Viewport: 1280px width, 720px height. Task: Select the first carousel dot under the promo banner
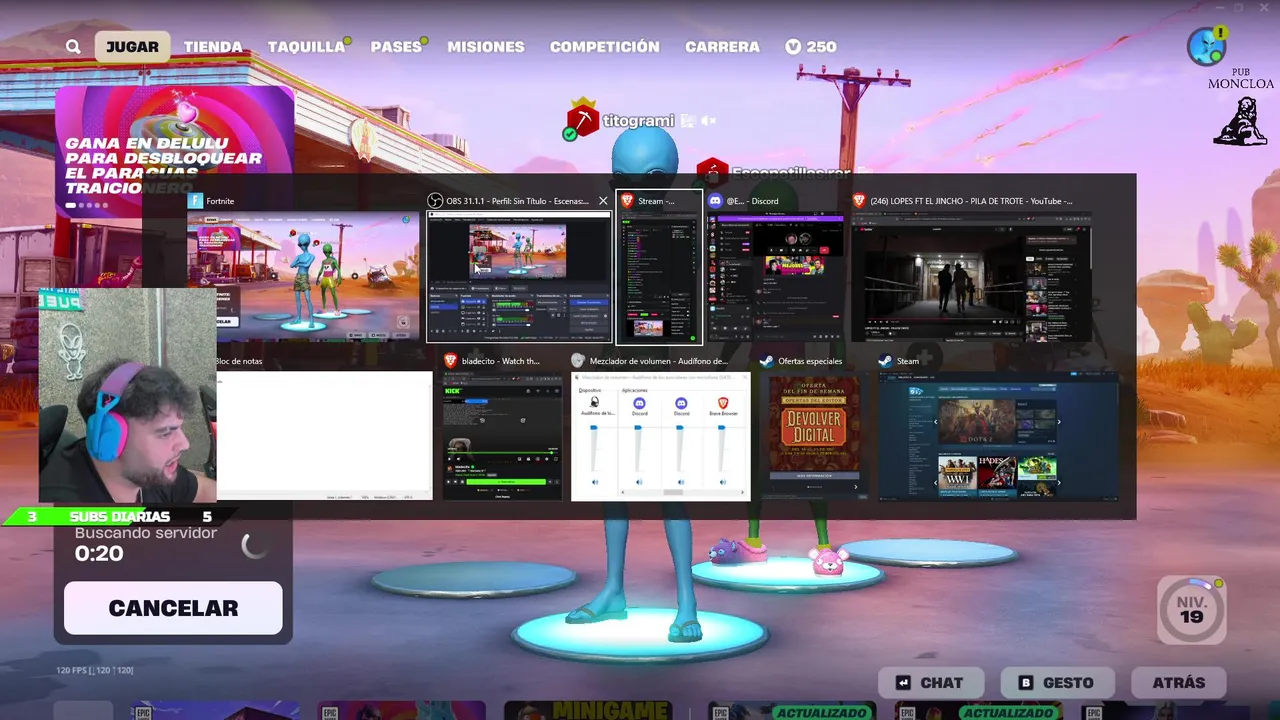(x=71, y=205)
